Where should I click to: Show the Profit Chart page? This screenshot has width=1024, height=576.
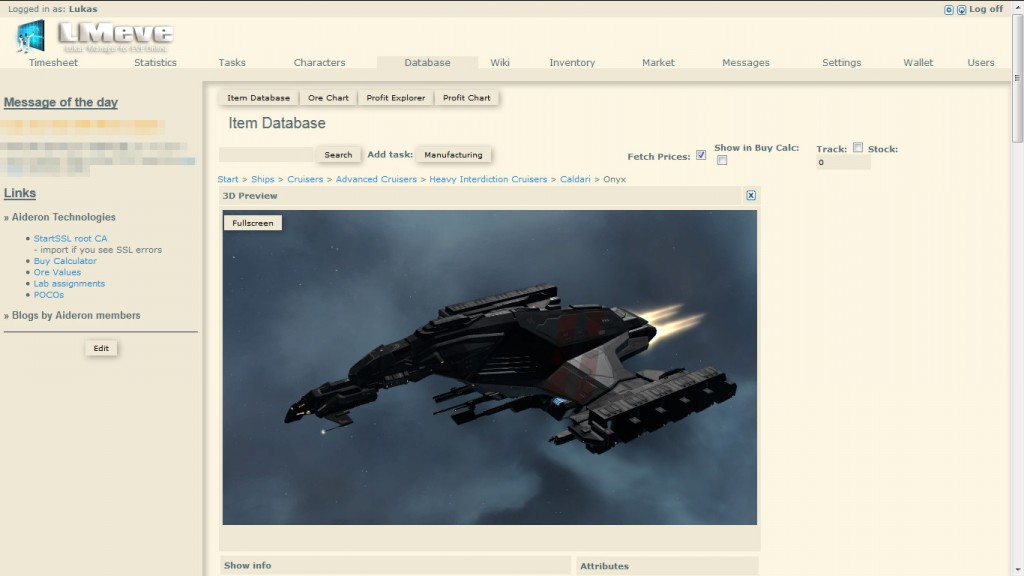coord(466,98)
